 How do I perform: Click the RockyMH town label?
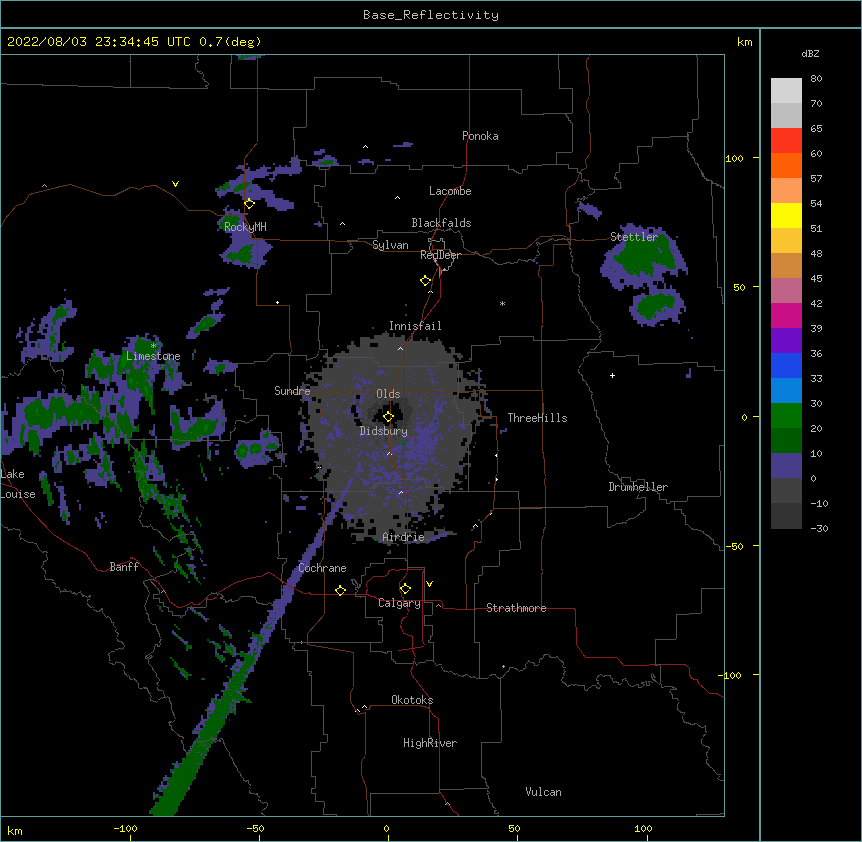[x=245, y=226]
